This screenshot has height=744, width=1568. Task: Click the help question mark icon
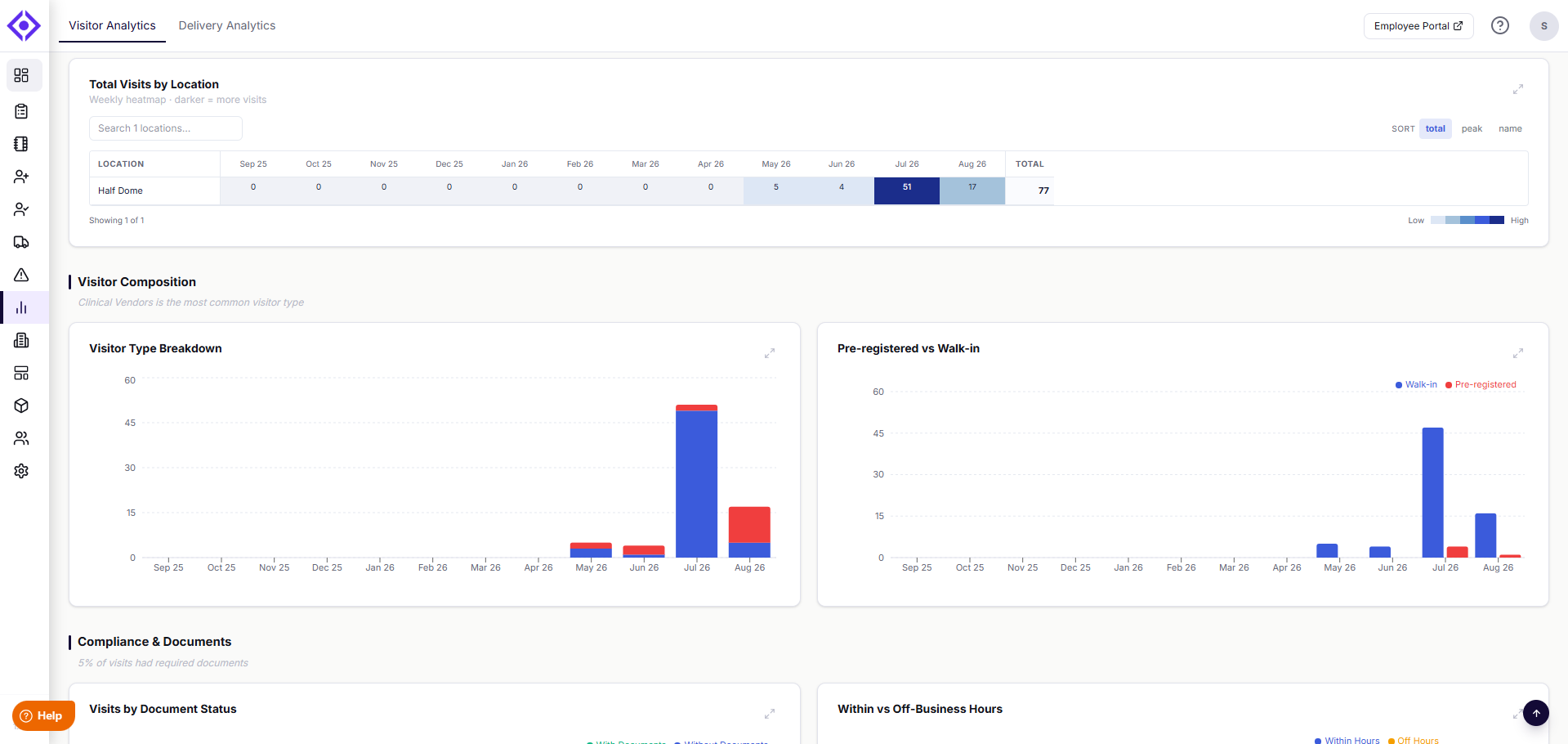coord(1500,25)
